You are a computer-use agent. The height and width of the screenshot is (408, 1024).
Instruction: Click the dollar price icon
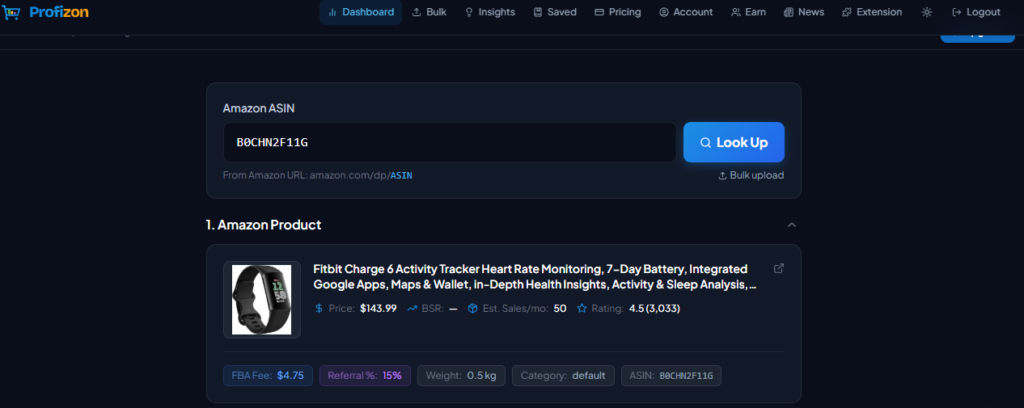(x=319, y=309)
